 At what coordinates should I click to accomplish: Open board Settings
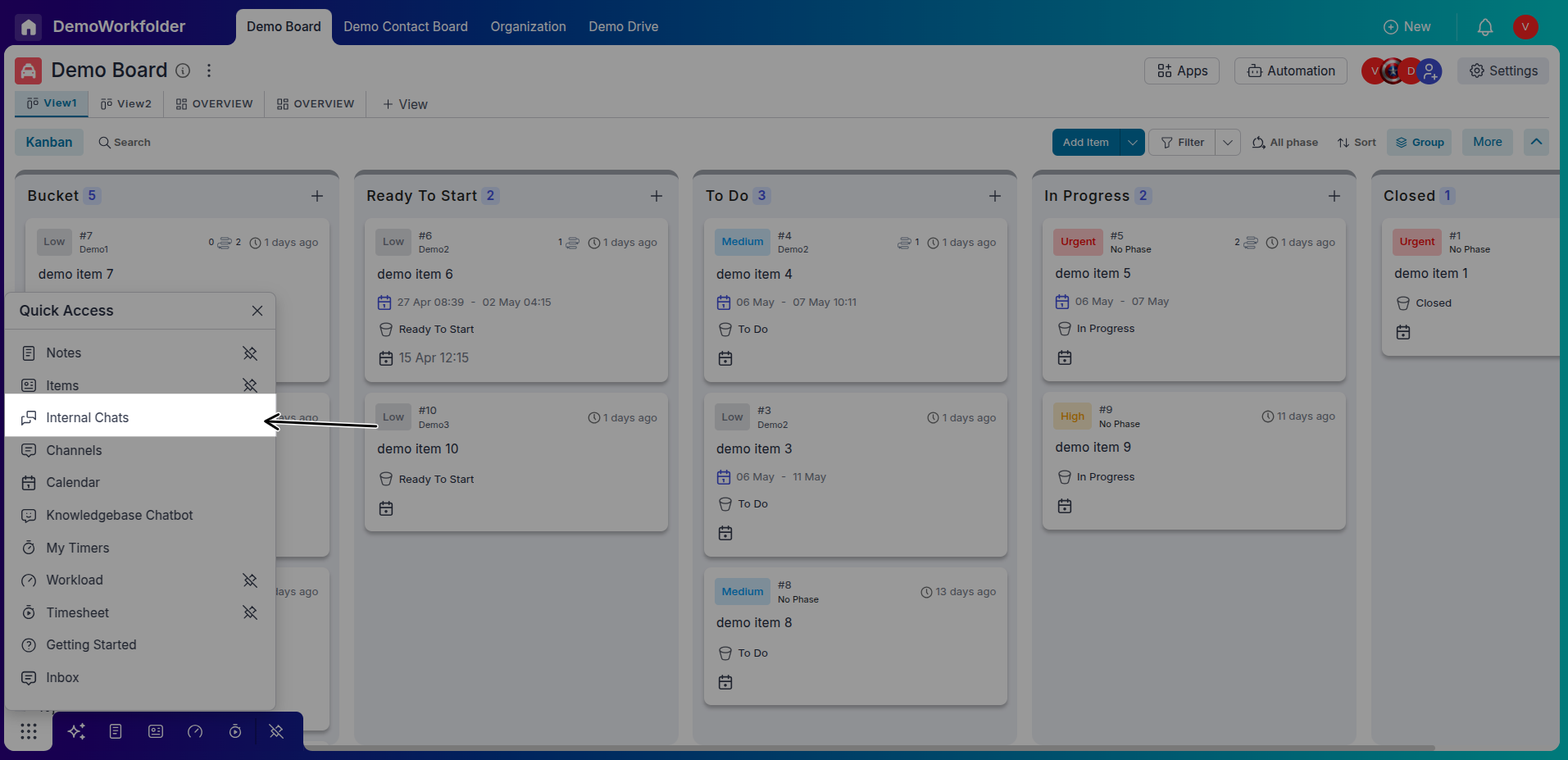tap(1503, 71)
